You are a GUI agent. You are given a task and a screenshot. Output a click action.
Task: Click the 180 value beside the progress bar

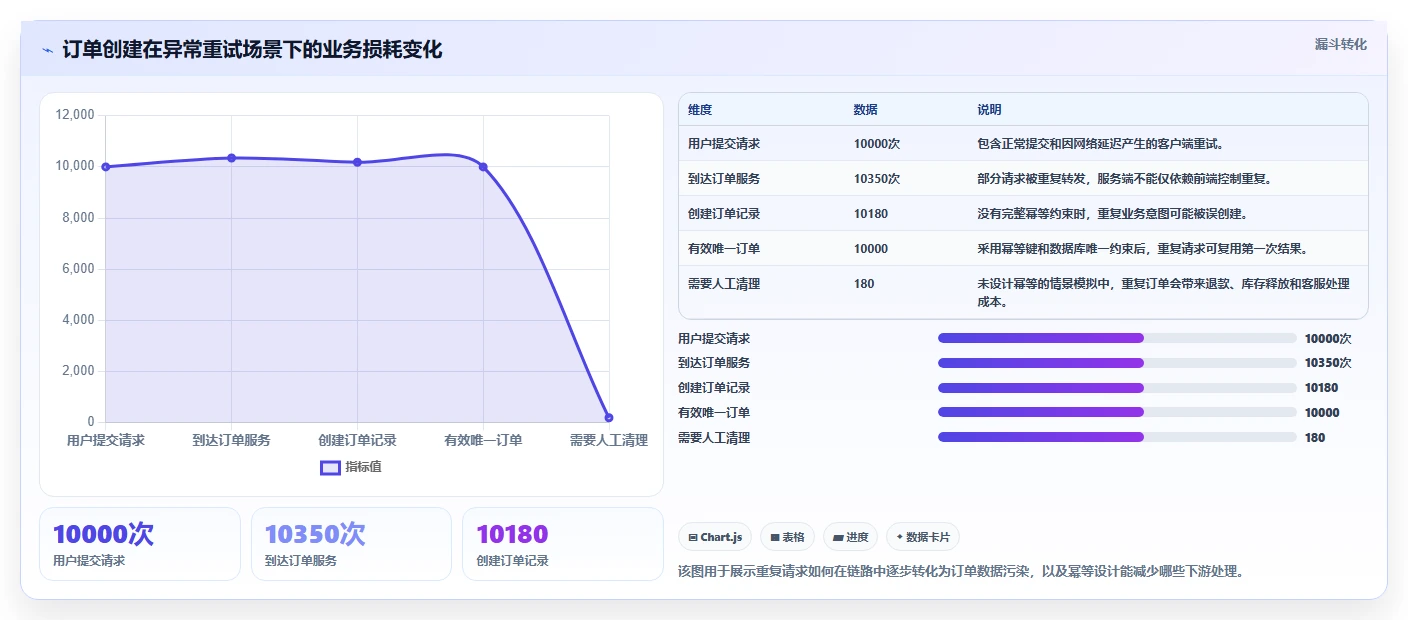click(x=1315, y=438)
